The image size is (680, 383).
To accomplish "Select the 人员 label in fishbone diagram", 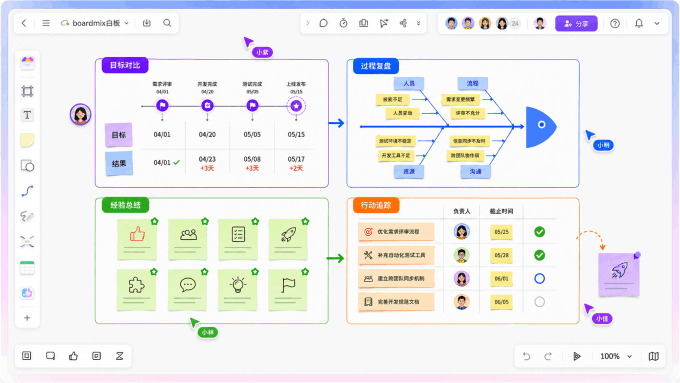I will coord(409,83).
